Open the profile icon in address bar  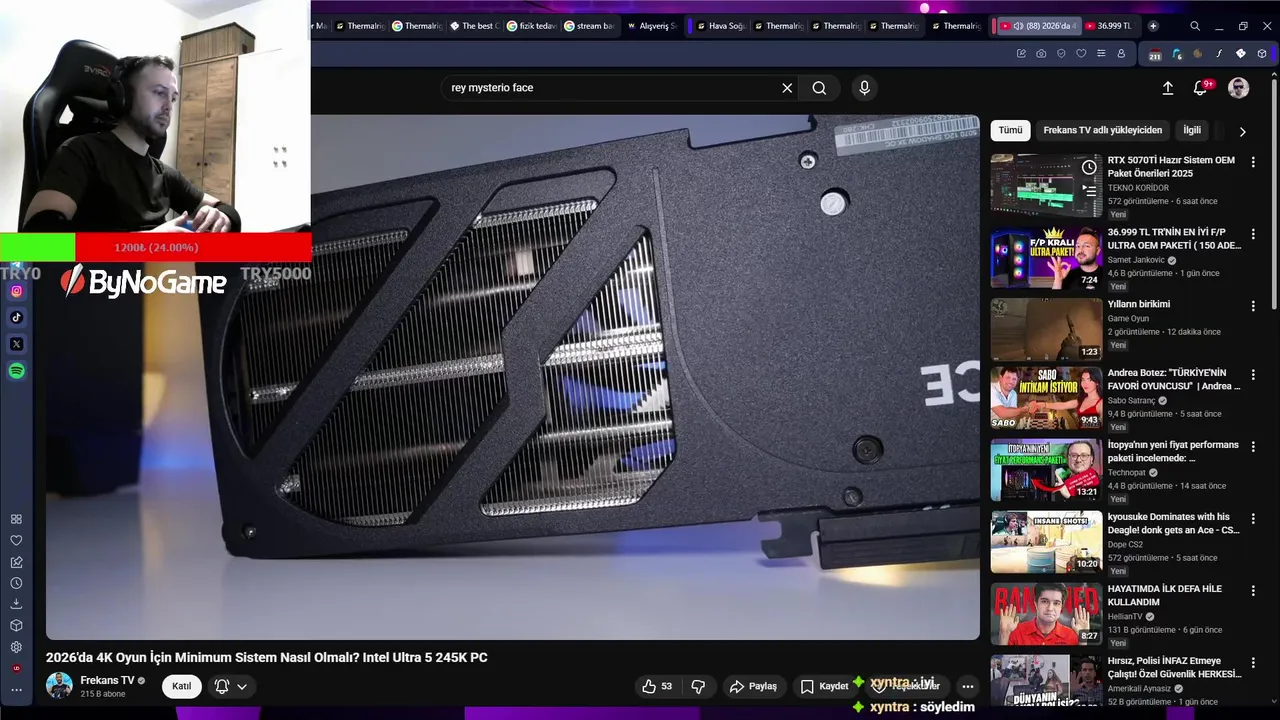tap(1121, 54)
